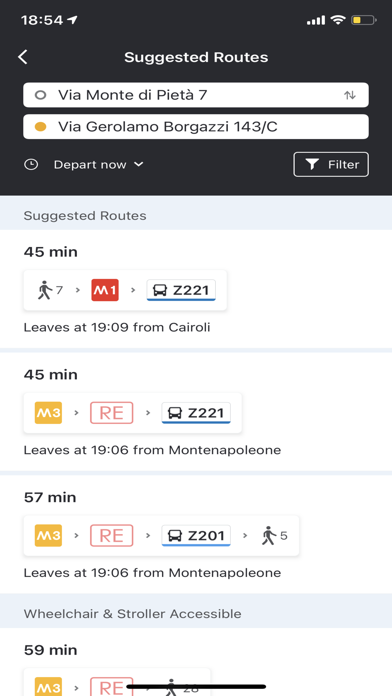Click the Z221 bus badge in first route

click(x=181, y=290)
